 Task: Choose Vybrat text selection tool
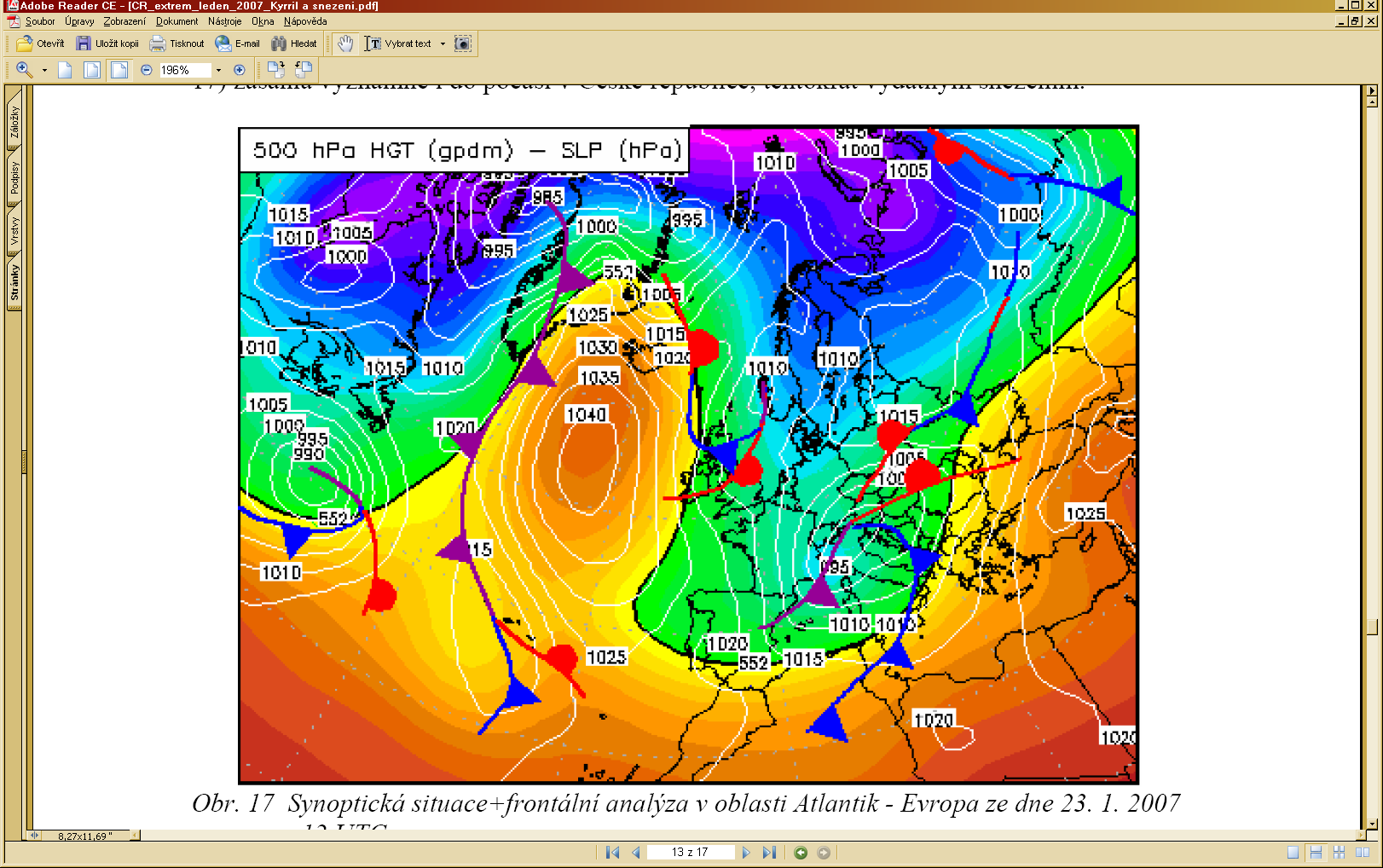398,43
